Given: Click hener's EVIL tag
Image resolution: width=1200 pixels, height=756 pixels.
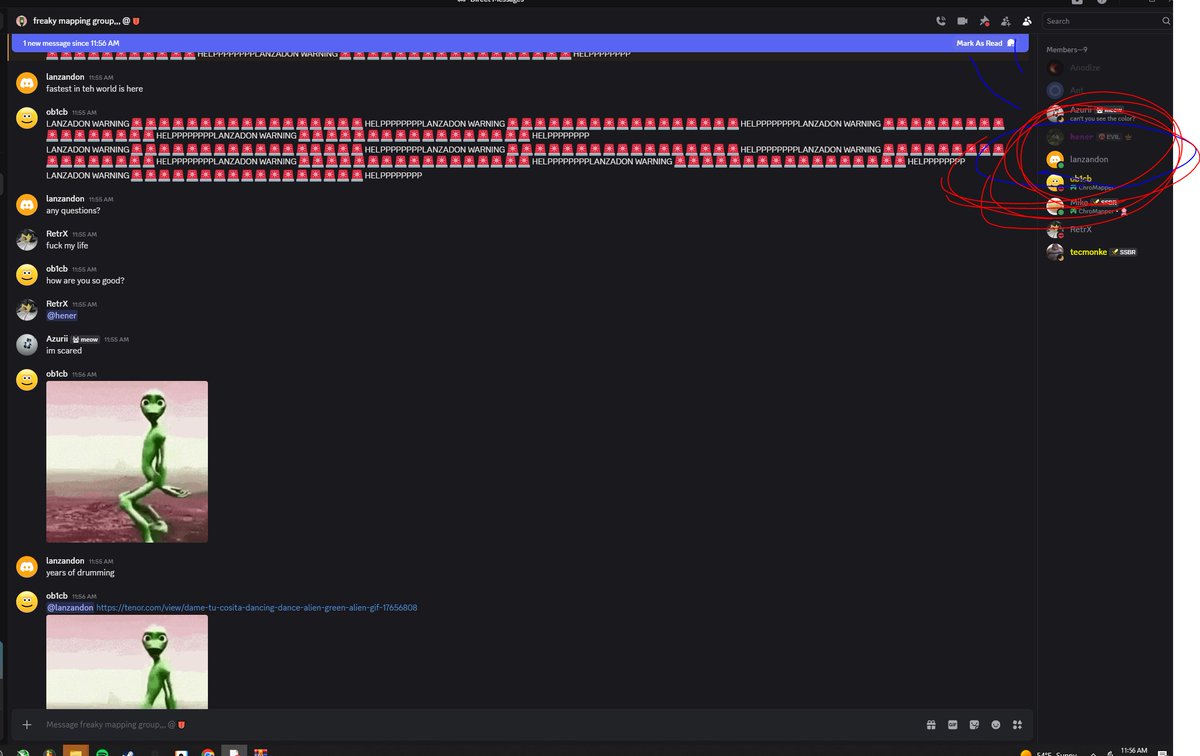Looking at the screenshot, I should [1110, 137].
